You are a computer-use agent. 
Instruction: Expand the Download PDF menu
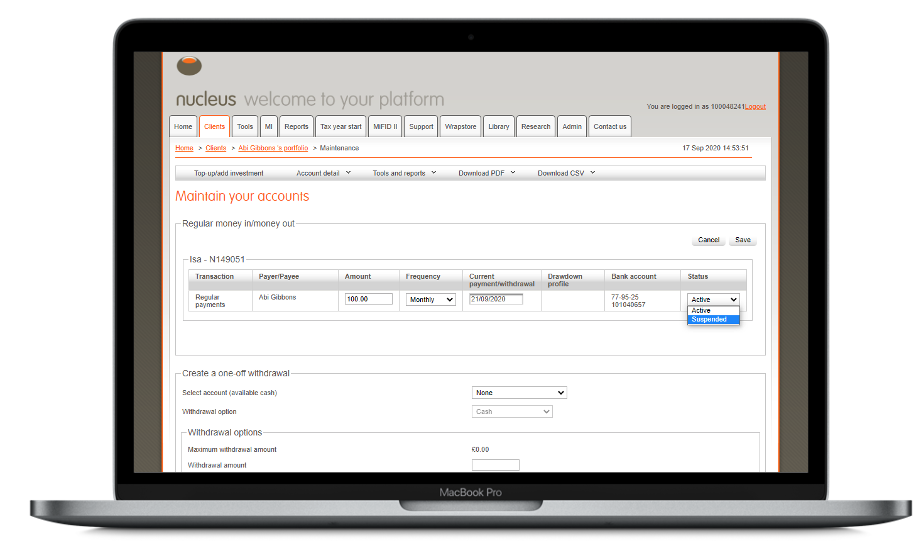point(487,173)
